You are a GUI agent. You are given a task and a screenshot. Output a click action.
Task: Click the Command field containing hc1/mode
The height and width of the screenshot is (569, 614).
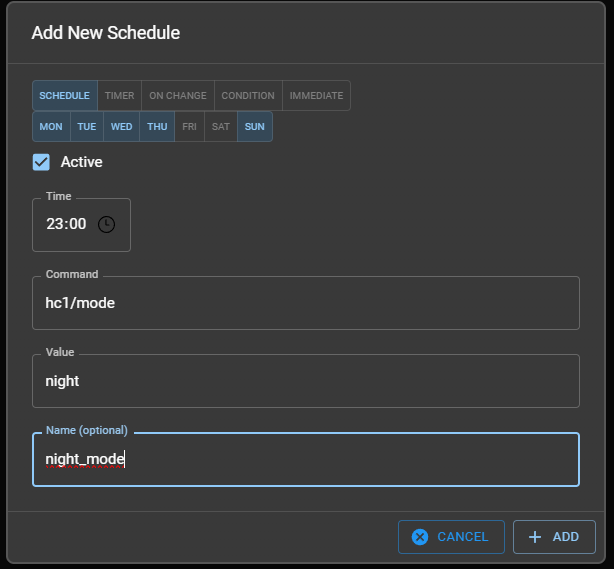305,303
